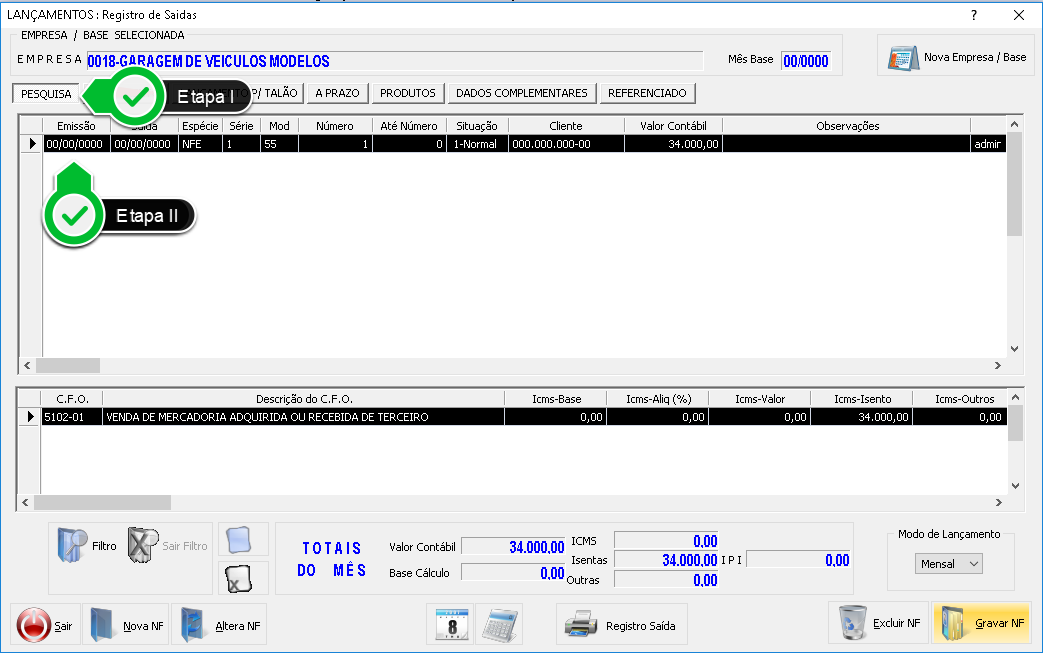Open the calendar icon button
Viewport: 1043px width, 653px height.
coord(450,625)
